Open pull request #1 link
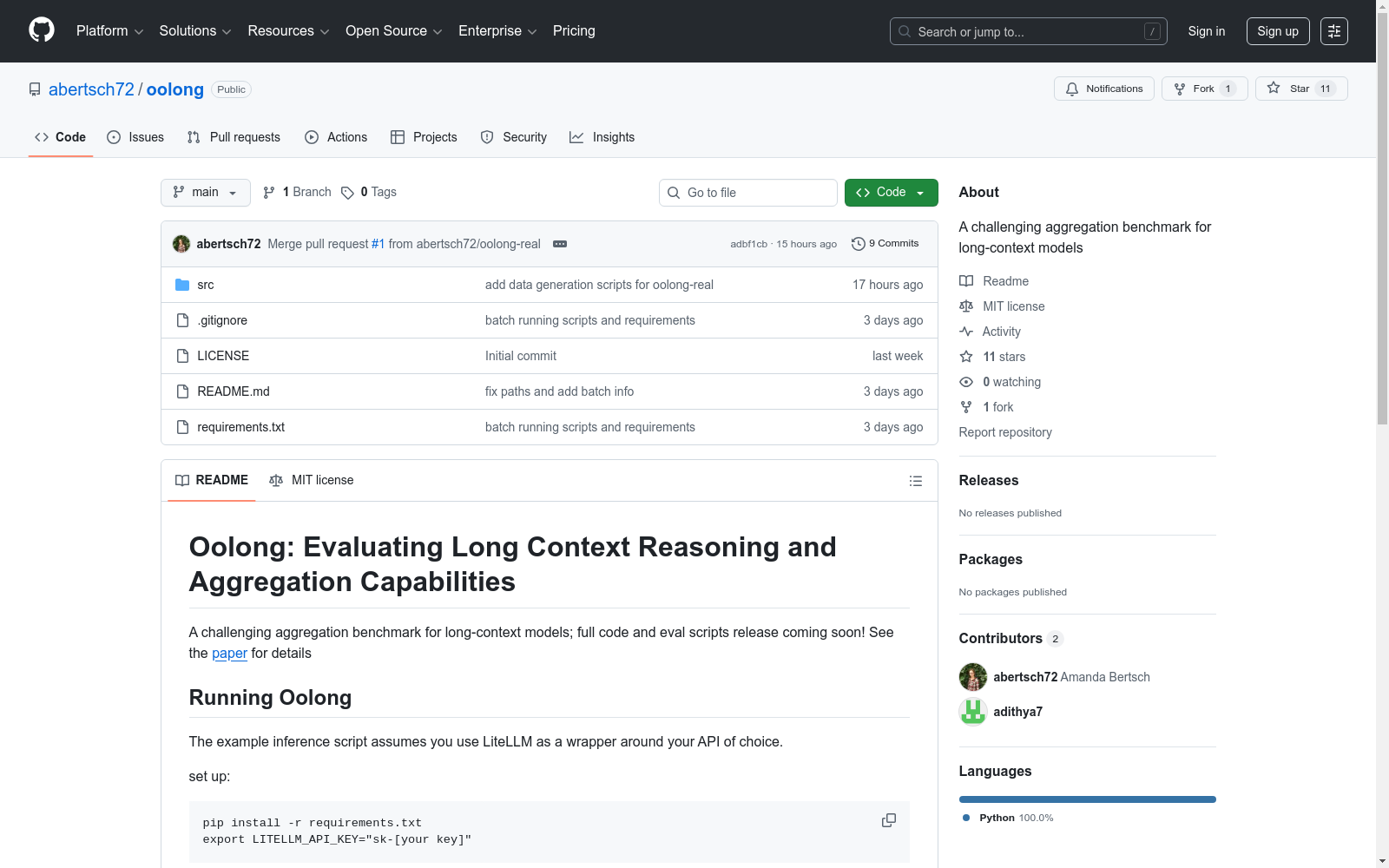The image size is (1389, 868). pos(378,244)
